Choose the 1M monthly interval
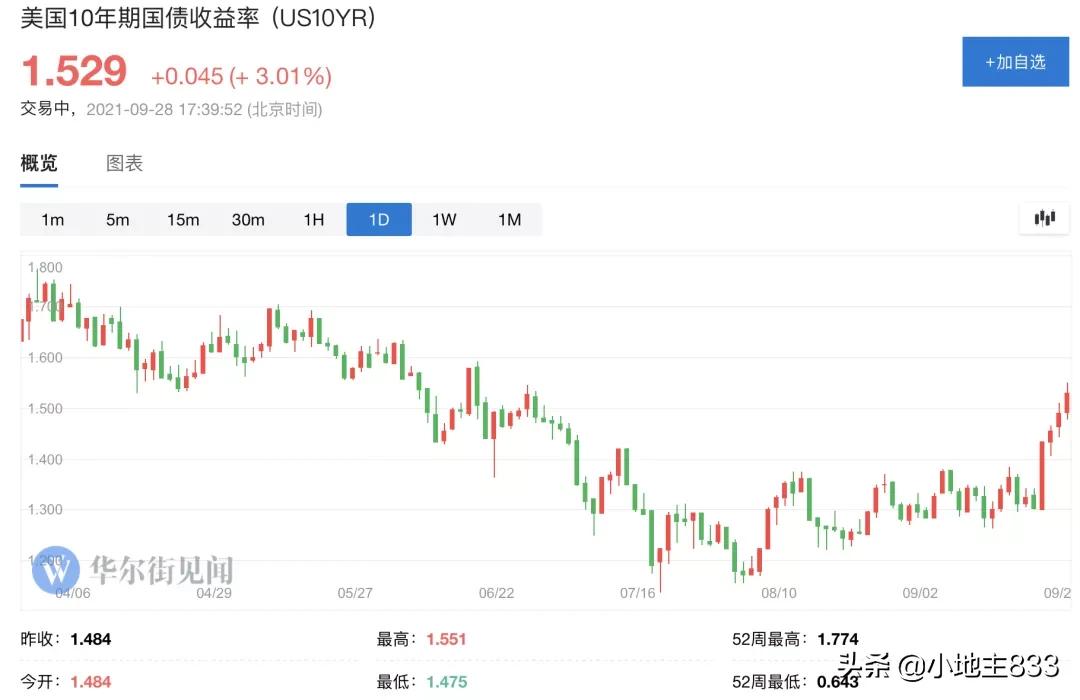This screenshot has width=1080, height=700. [510, 220]
